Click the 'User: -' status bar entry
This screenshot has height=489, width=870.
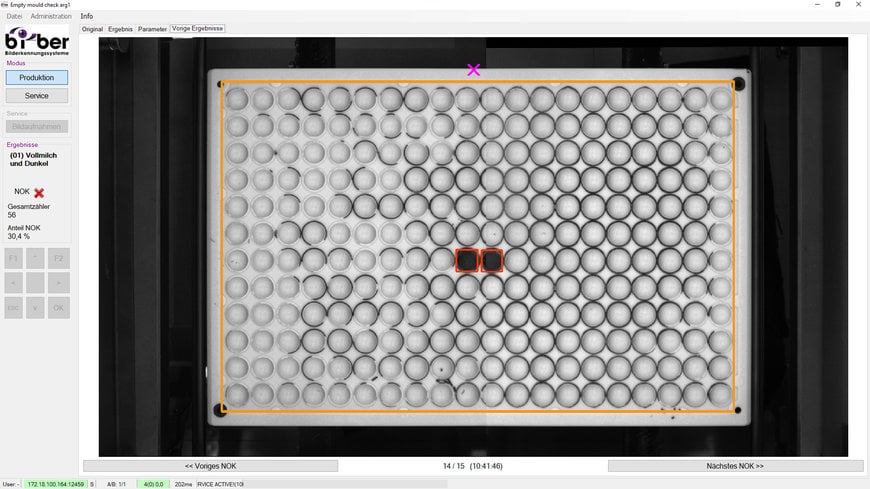pos(11,484)
